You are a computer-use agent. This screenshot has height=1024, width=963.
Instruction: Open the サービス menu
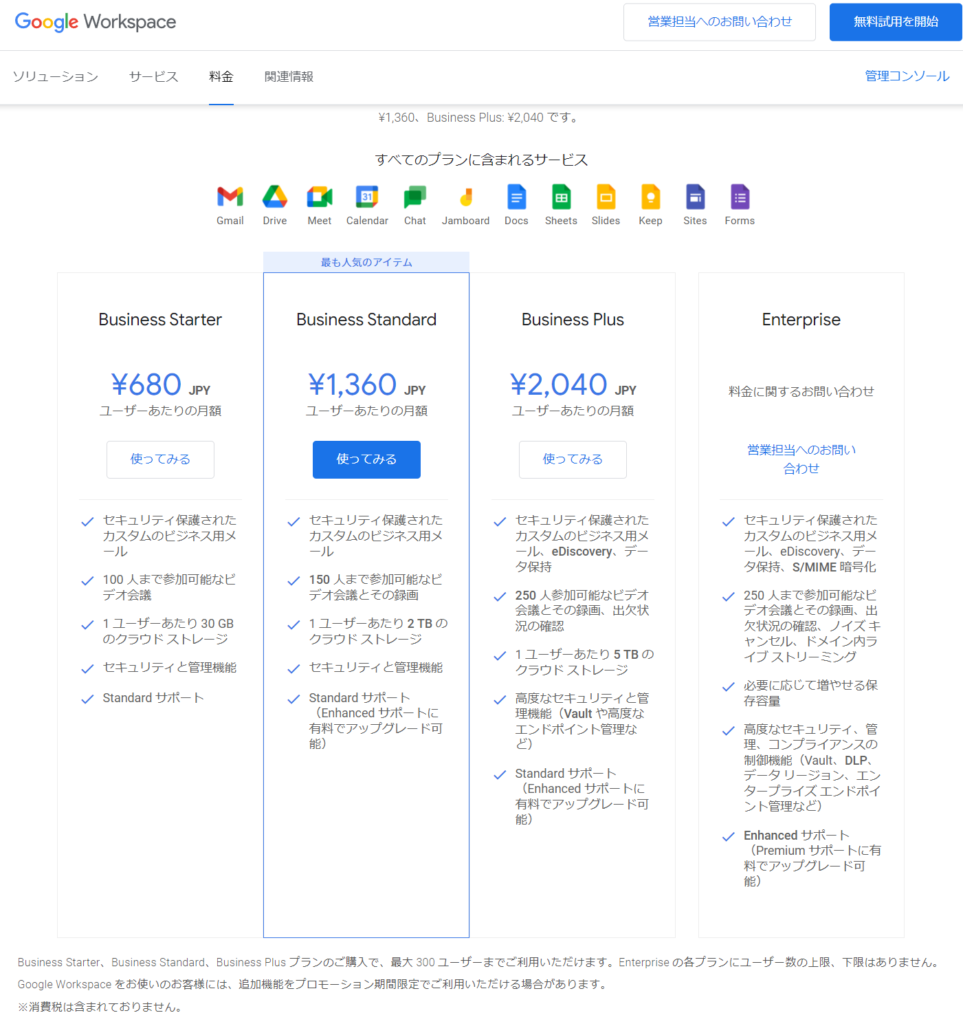click(x=153, y=76)
